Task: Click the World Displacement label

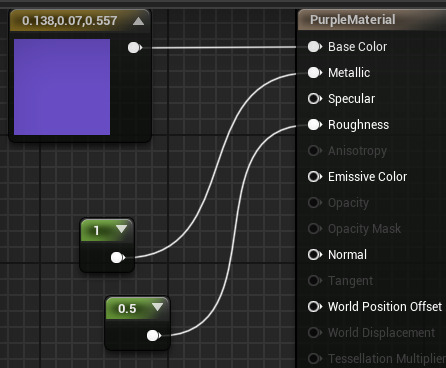Action: (381, 333)
